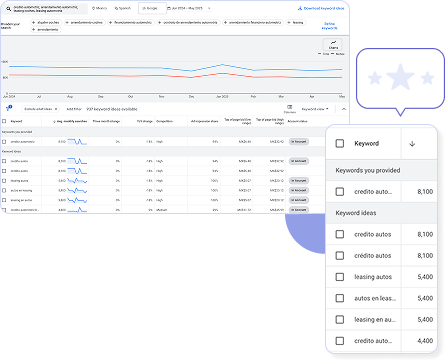Image resolution: width=446 pixels, height=362 pixels.
Task: Click the filter funnel icon
Action: point(9,108)
